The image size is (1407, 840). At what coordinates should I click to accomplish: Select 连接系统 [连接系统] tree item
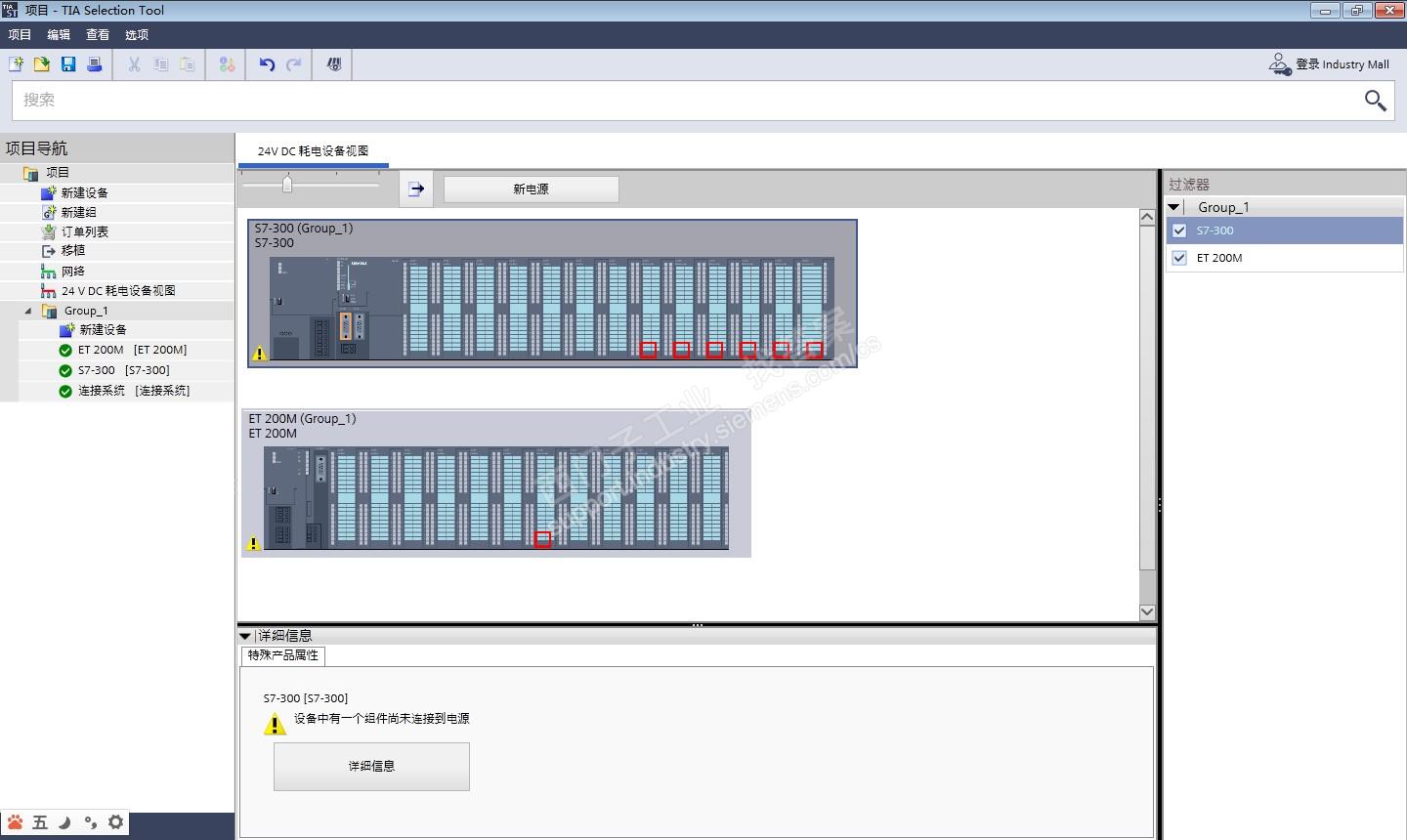point(134,391)
